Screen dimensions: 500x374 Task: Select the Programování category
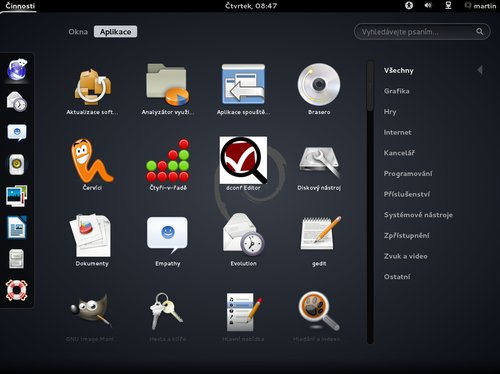click(408, 174)
